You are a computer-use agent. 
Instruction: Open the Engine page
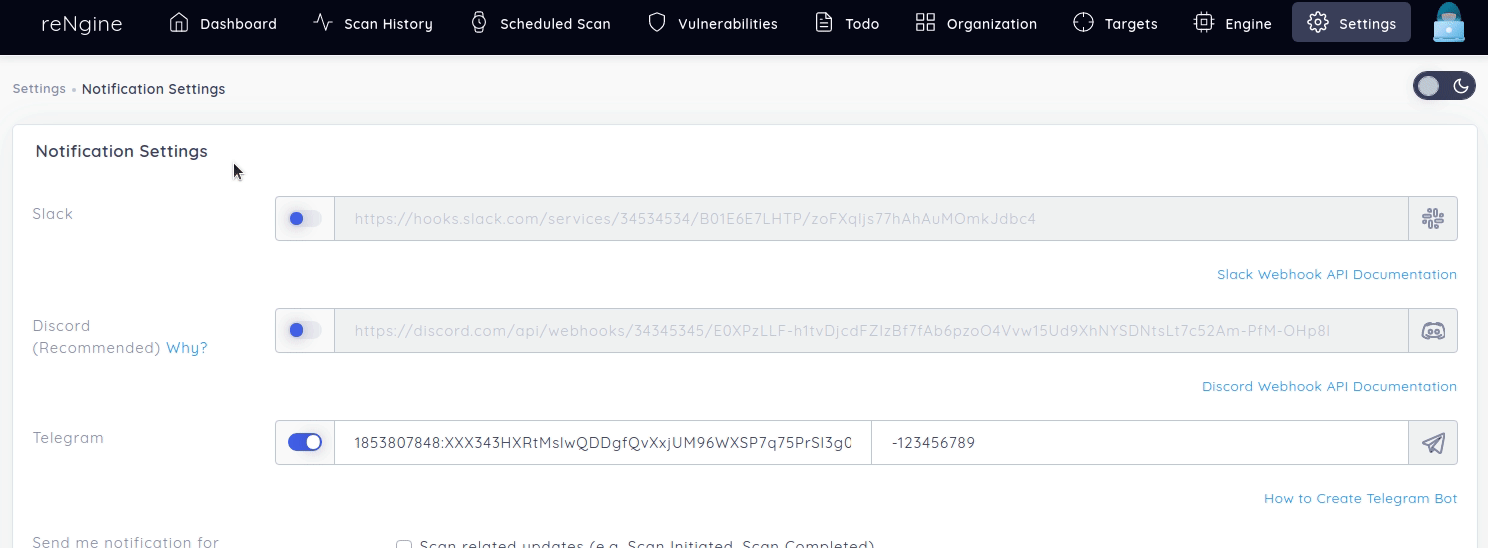pos(1232,23)
